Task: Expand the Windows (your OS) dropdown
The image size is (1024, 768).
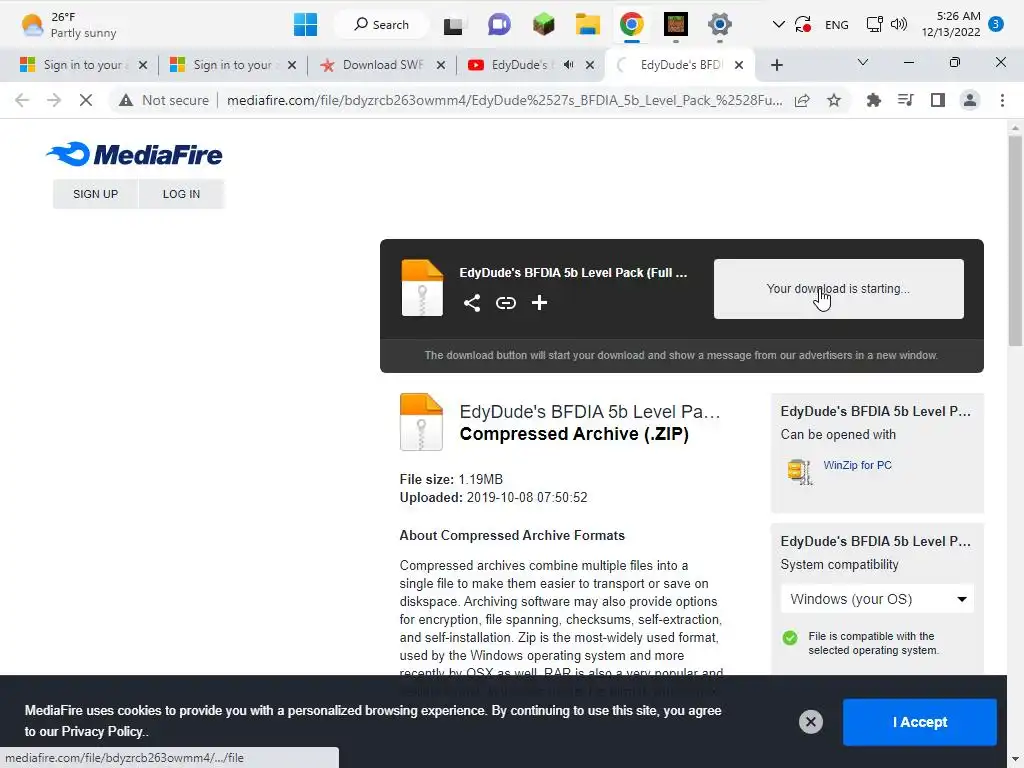Action: [877, 599]
